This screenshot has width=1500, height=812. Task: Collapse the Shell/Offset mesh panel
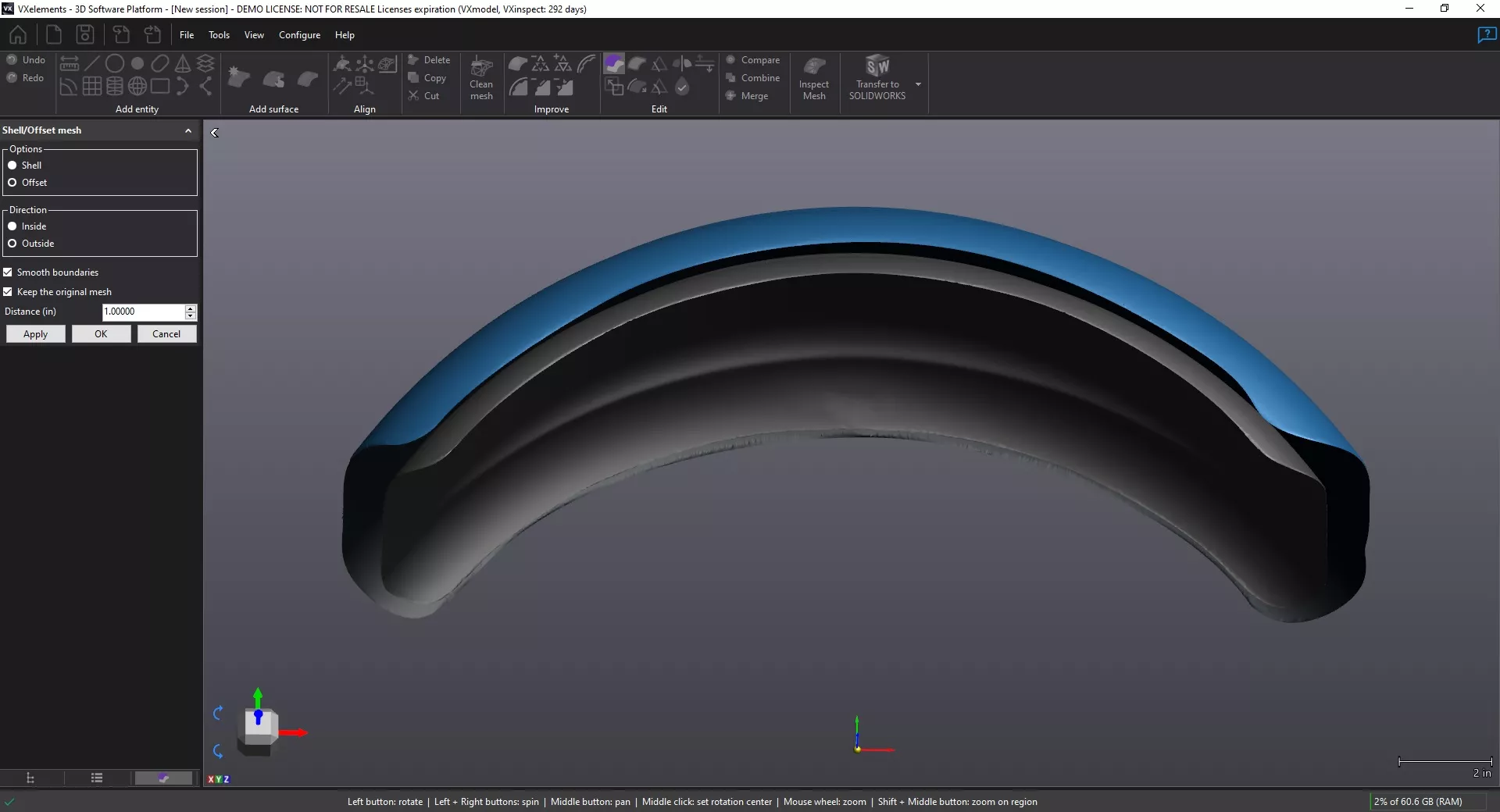[x=187, y=130]
